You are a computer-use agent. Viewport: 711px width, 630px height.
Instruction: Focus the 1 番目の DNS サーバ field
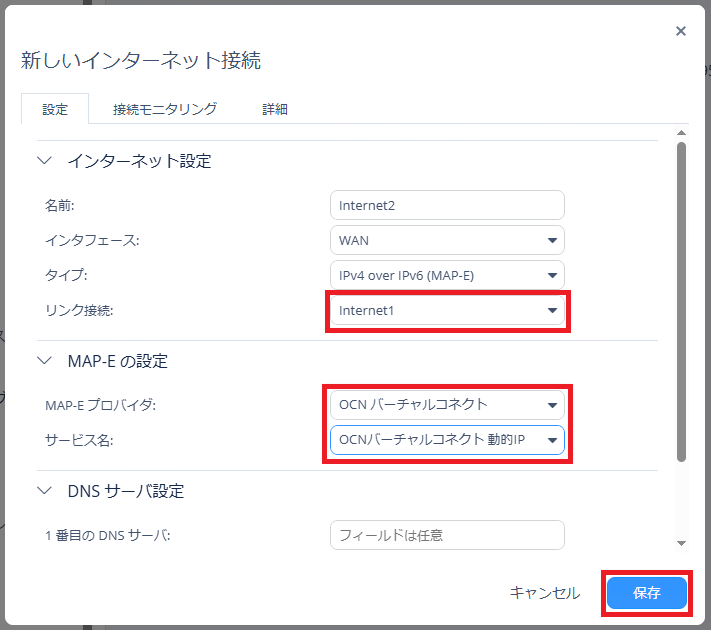coord(446,535)
